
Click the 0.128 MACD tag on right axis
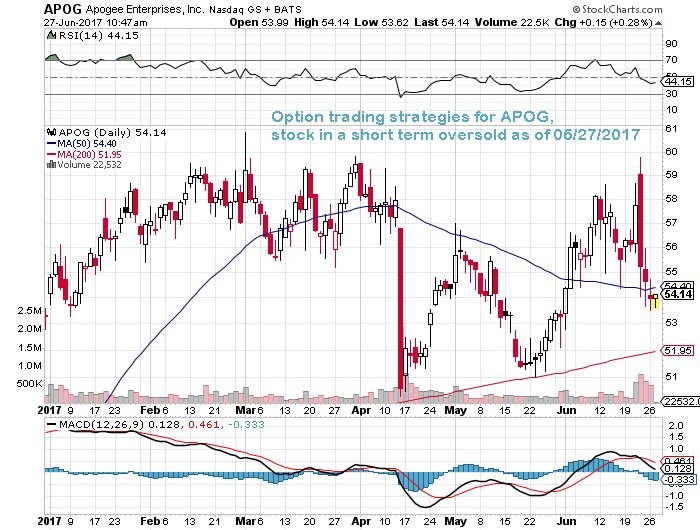[x=678, y=468]
